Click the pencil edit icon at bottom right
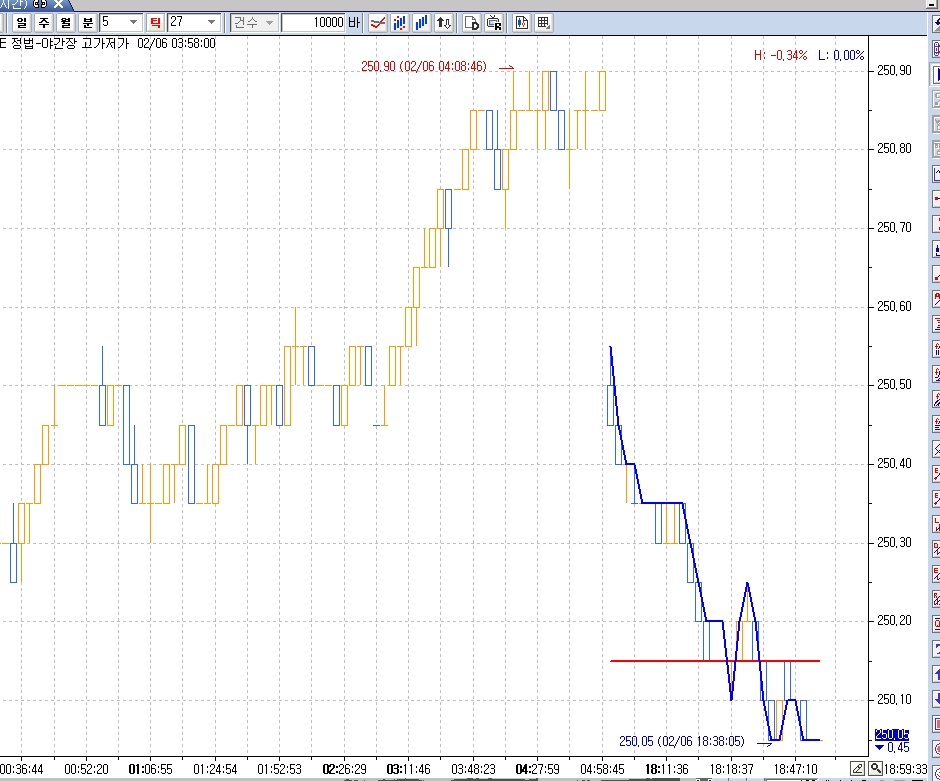This screenshot has height=781, width=940. pos(858,769)
